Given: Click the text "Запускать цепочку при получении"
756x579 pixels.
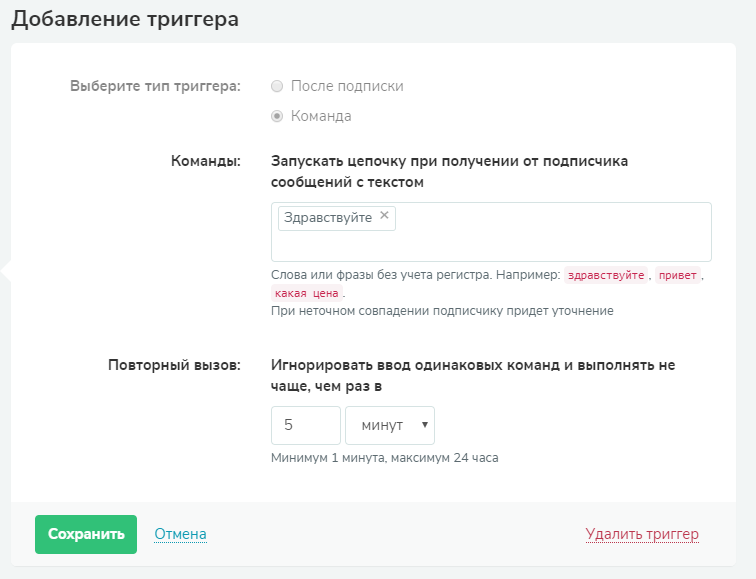Looking at the screenshot, I should pos(395,161).
